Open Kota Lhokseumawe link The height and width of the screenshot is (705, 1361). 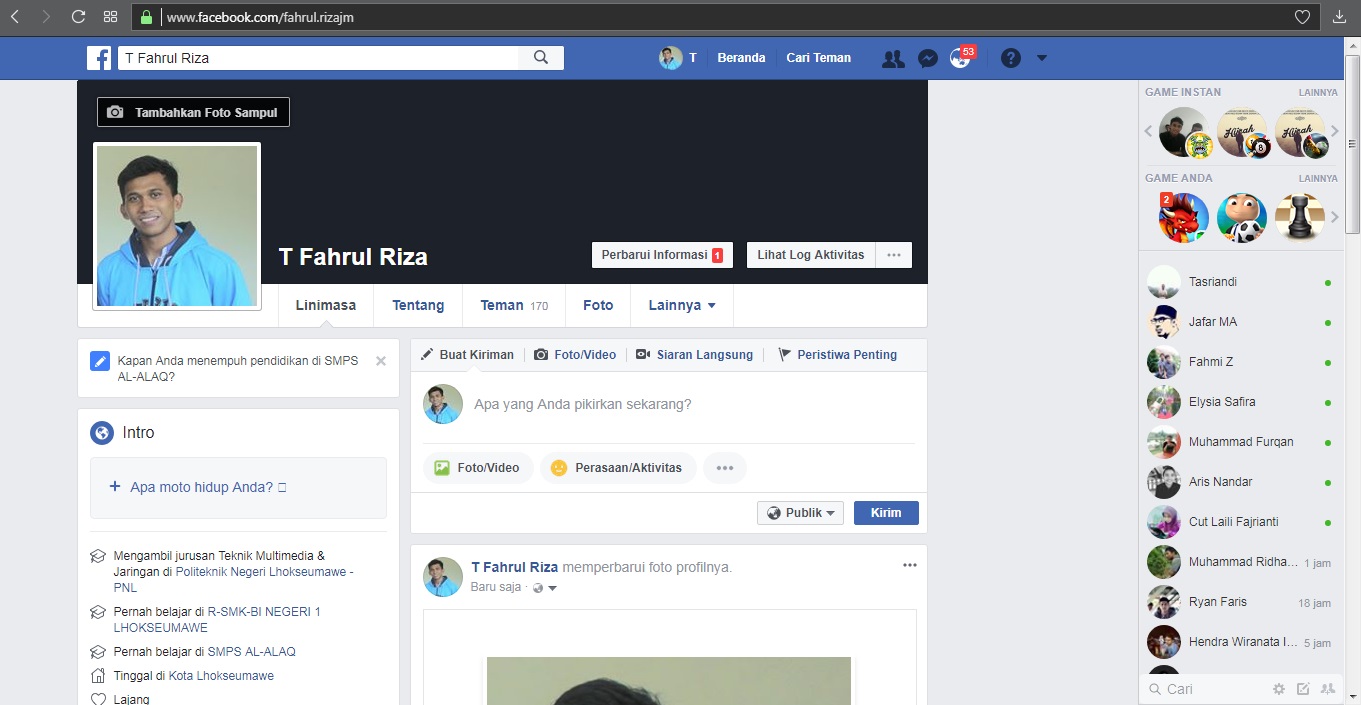(x=221, y=675)
